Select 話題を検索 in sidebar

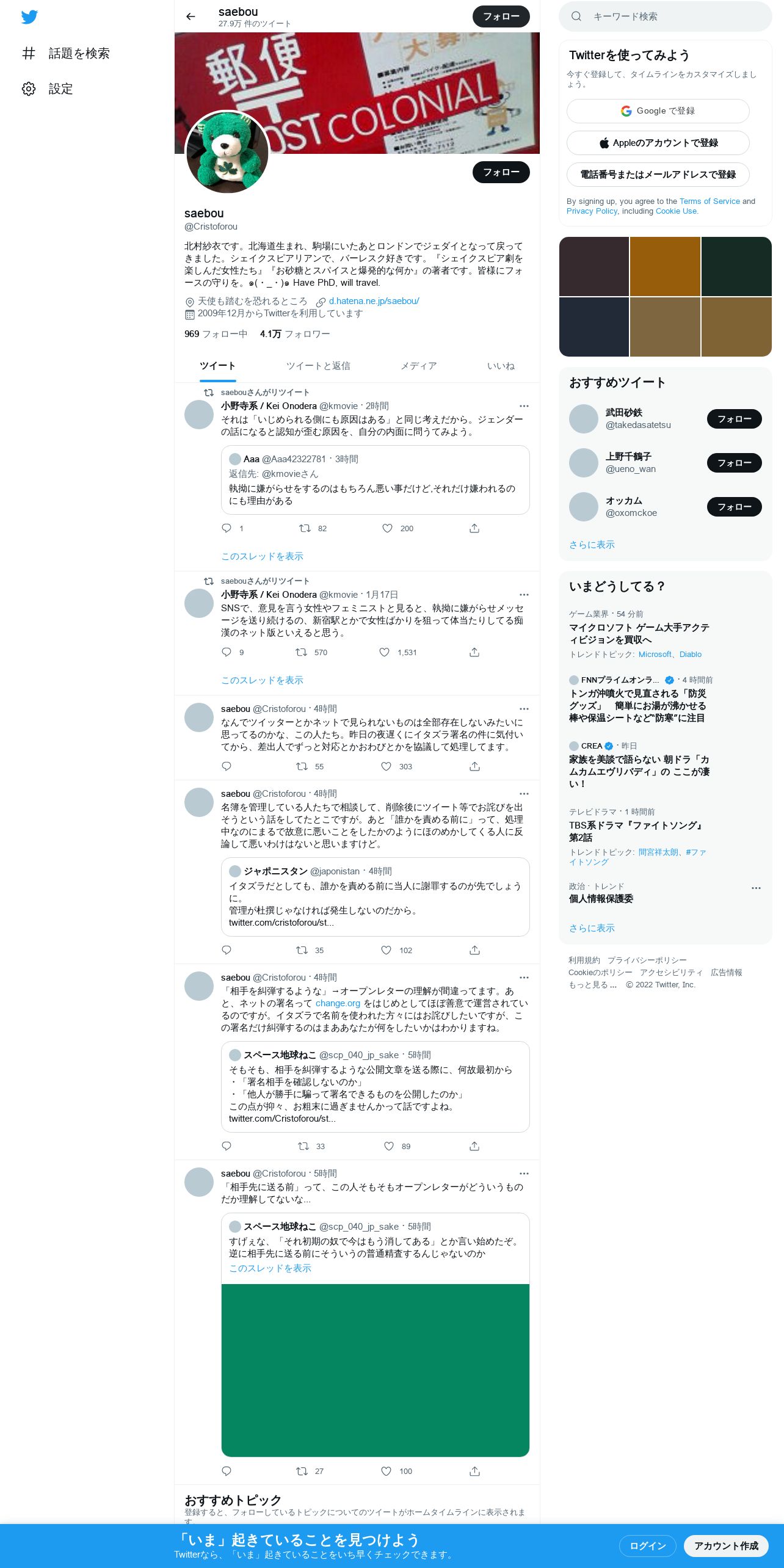pyautogui.click(x=79, y=53)
